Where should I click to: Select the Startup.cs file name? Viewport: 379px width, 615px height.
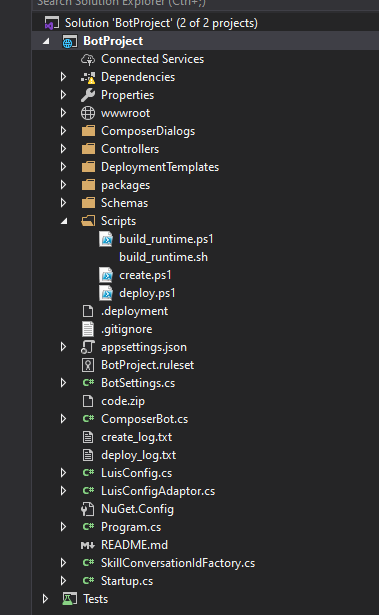click(x=127, y=581)
